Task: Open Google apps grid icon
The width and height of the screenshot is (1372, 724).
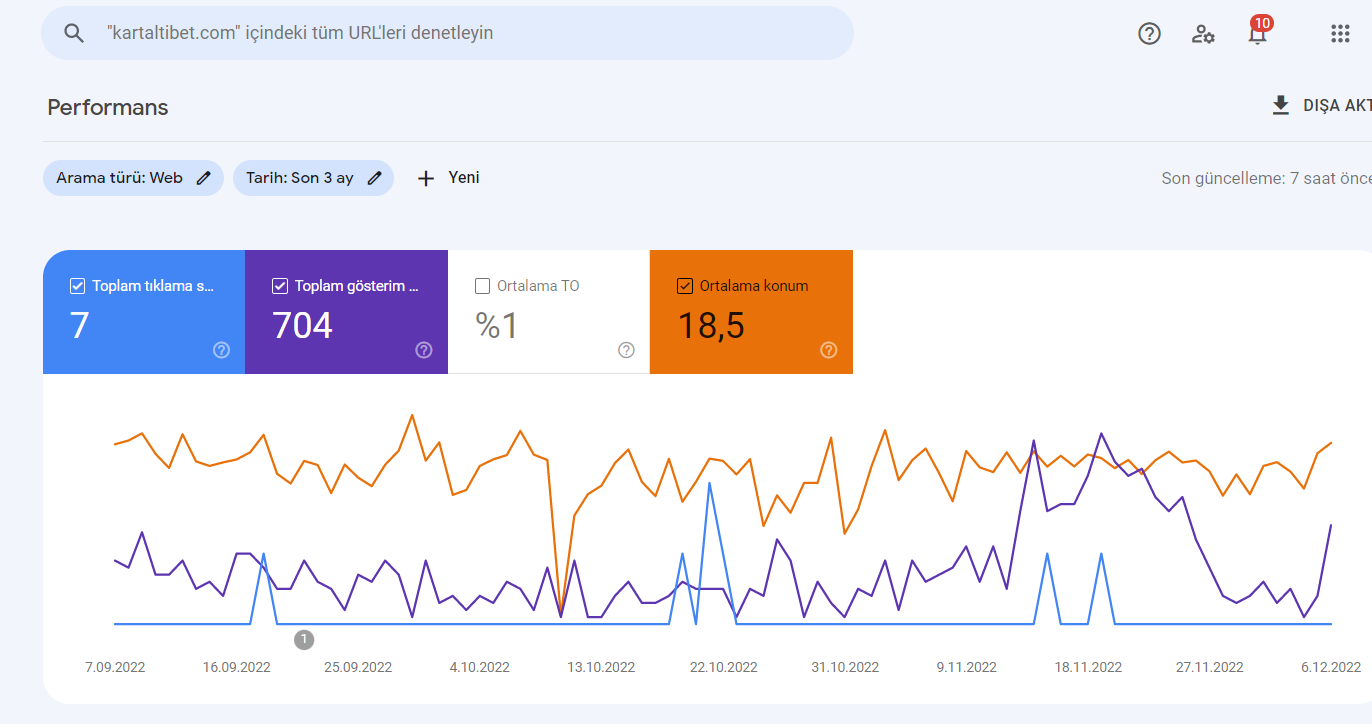Action: (x=1340, y=34)
